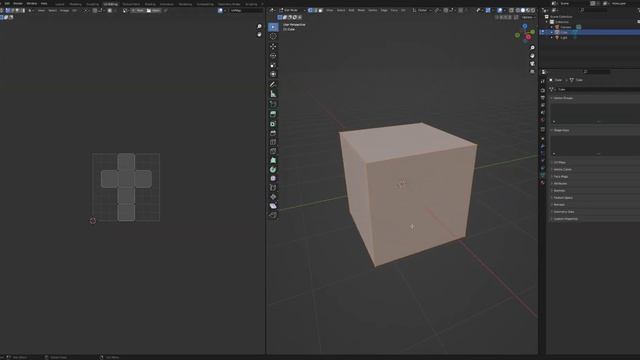The height and width of the screenshot is (360, 640).
Task: Select the Cursor tool in viewport toolbar
Action: click(x=273, y=36)
